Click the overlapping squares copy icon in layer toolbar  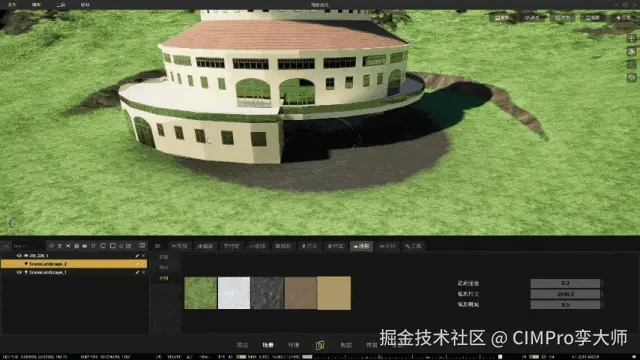pos(103,246)
